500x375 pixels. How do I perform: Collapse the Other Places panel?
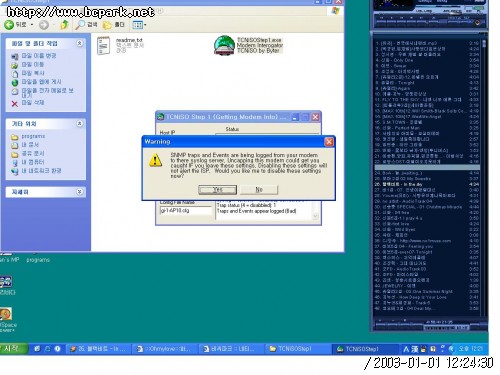pos(79,124)
